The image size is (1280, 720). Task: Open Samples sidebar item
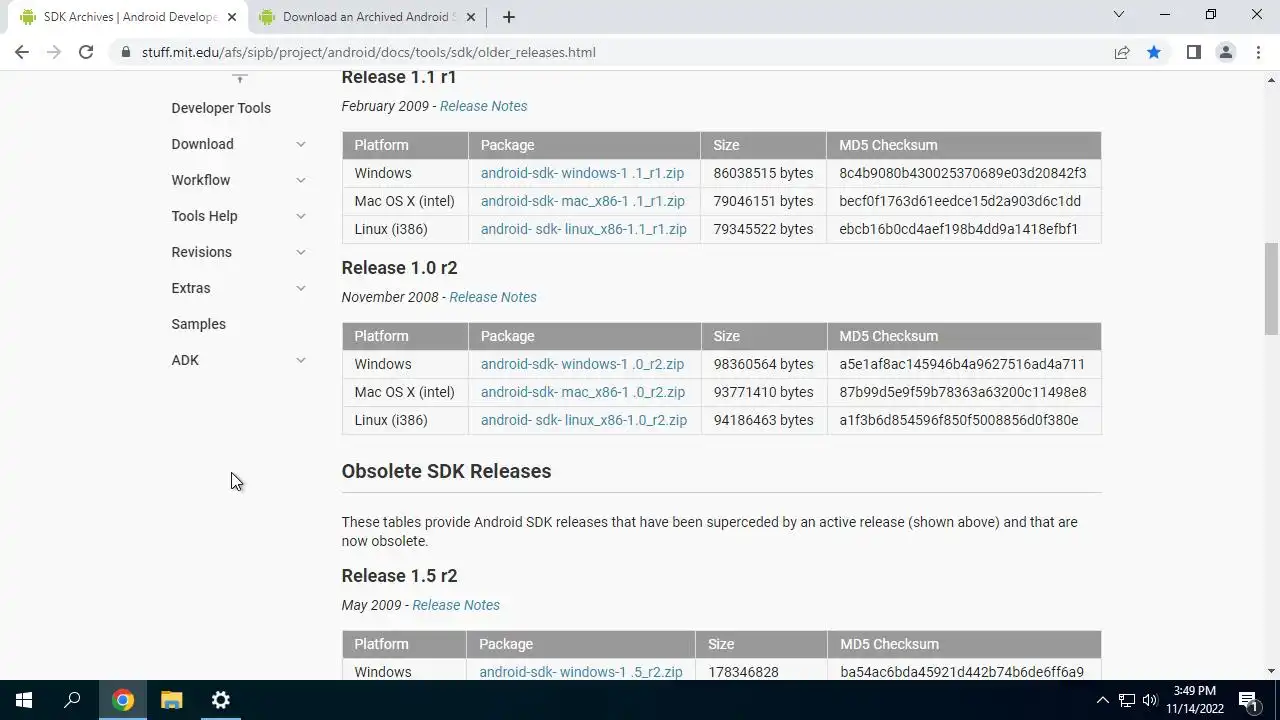(x=198, y=324)
